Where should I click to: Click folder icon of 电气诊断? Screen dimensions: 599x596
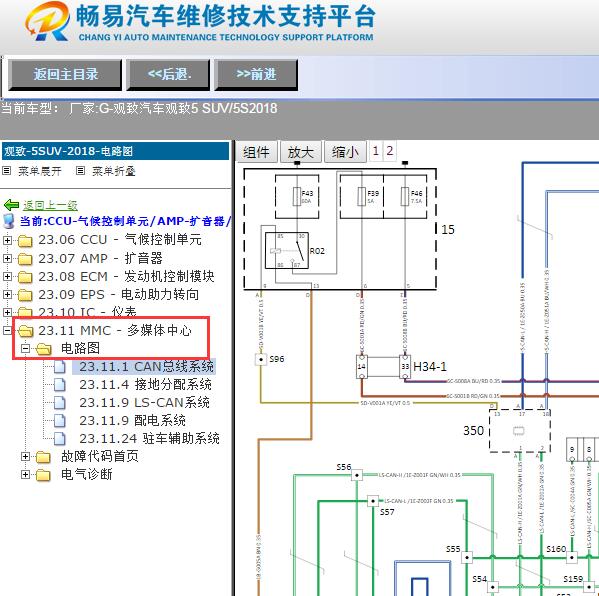(43, 475)
